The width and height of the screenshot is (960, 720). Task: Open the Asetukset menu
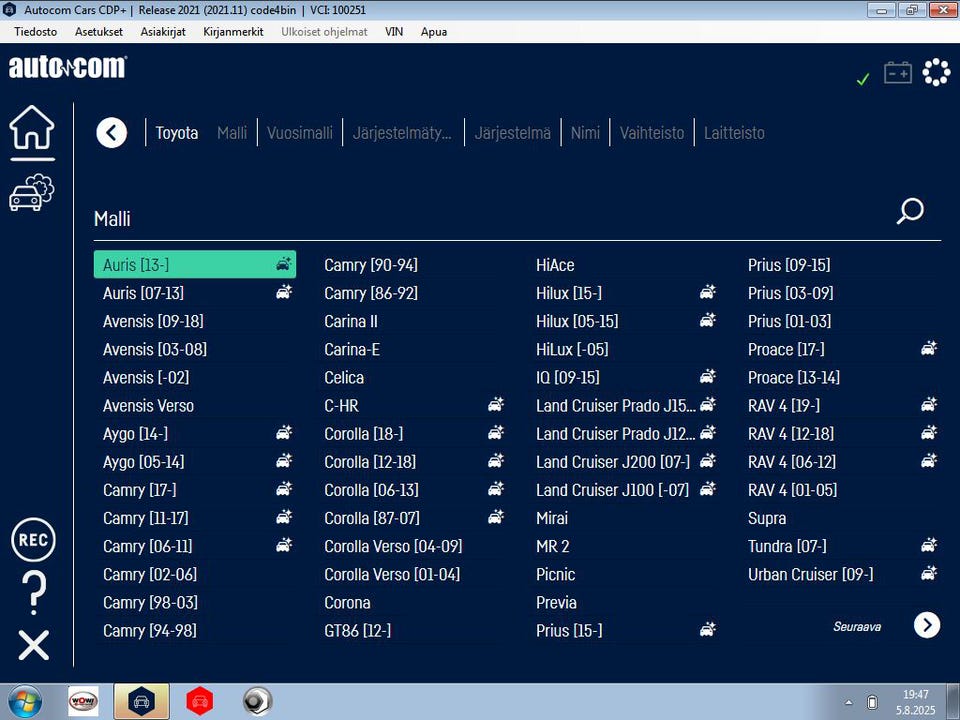pyautogui.click(x=99, y=32)
